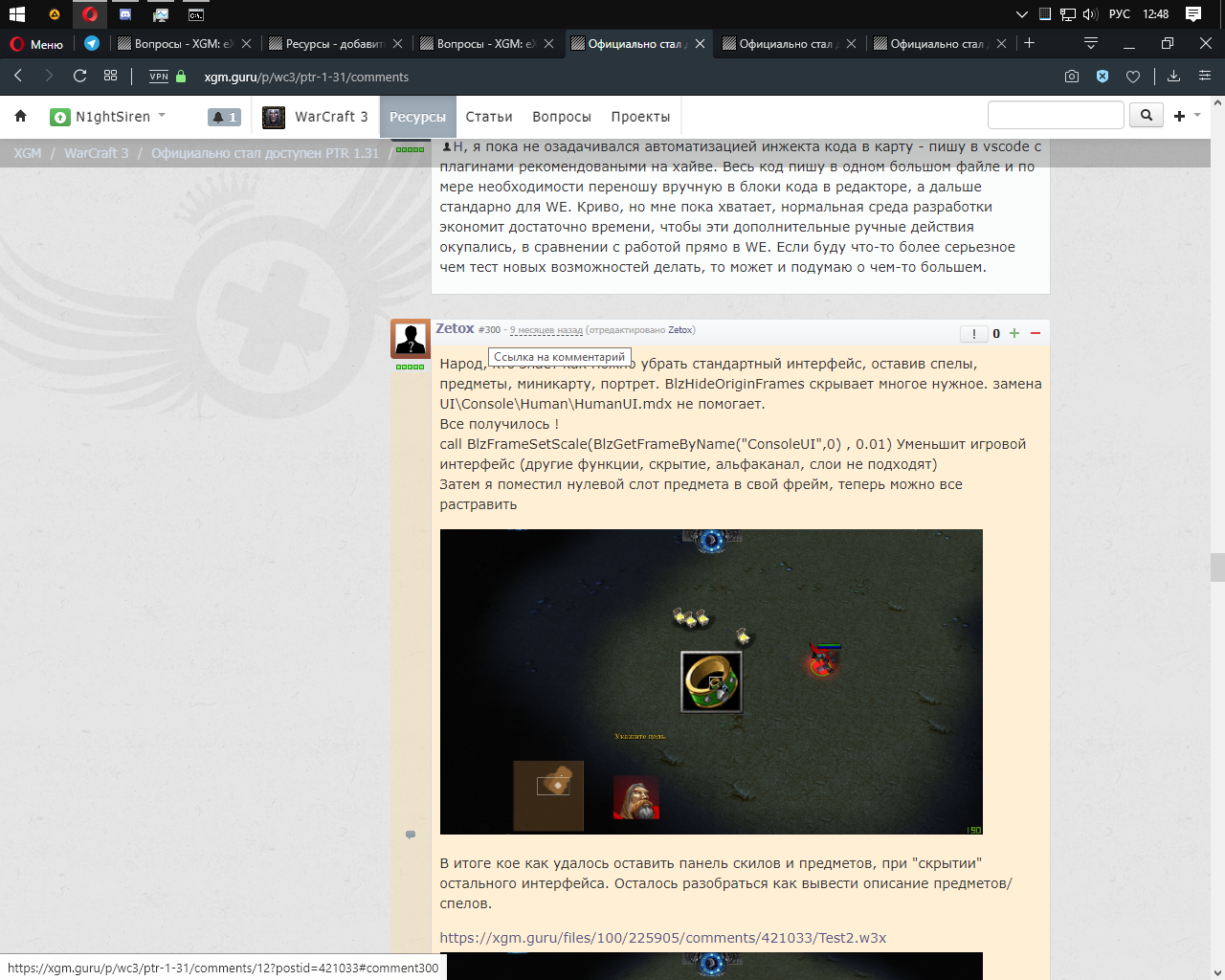Toggle the ad blocker shield

(x=1102, y=77)
